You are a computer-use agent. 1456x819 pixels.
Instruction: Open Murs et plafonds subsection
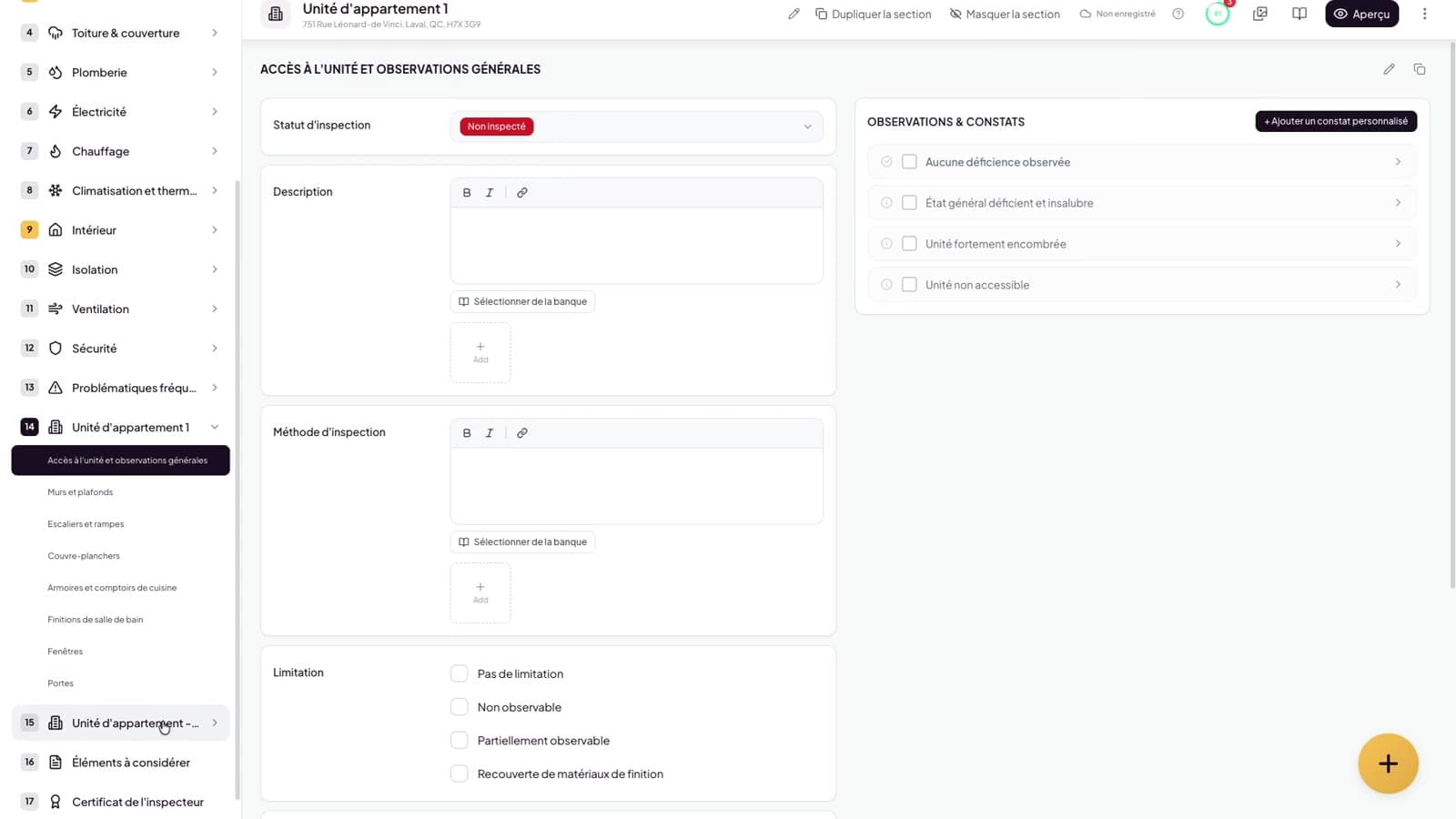pos(80,492)
